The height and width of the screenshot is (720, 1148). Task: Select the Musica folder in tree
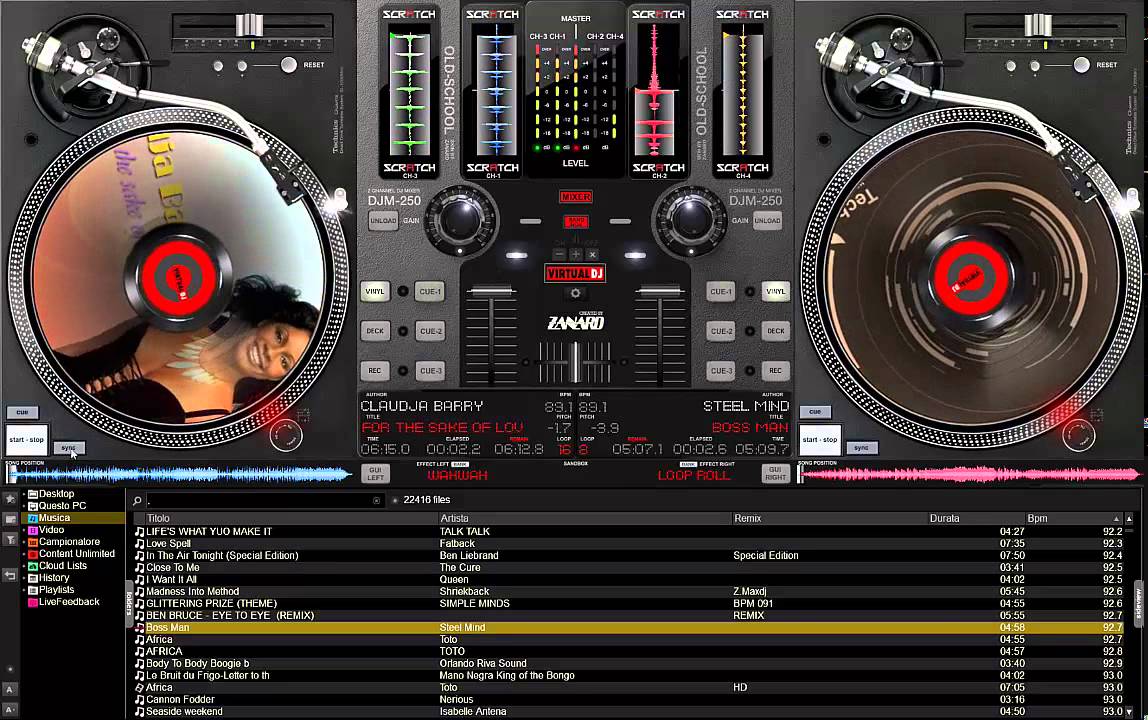point(72,518)
